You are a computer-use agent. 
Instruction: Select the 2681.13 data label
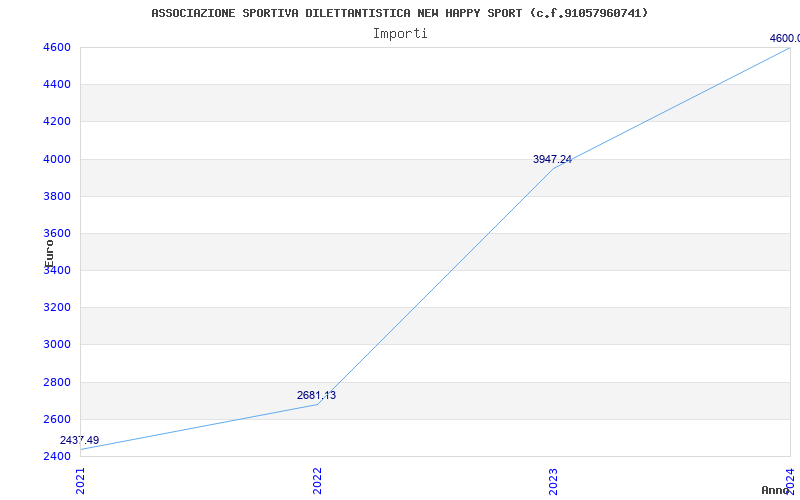coord(316,395)
